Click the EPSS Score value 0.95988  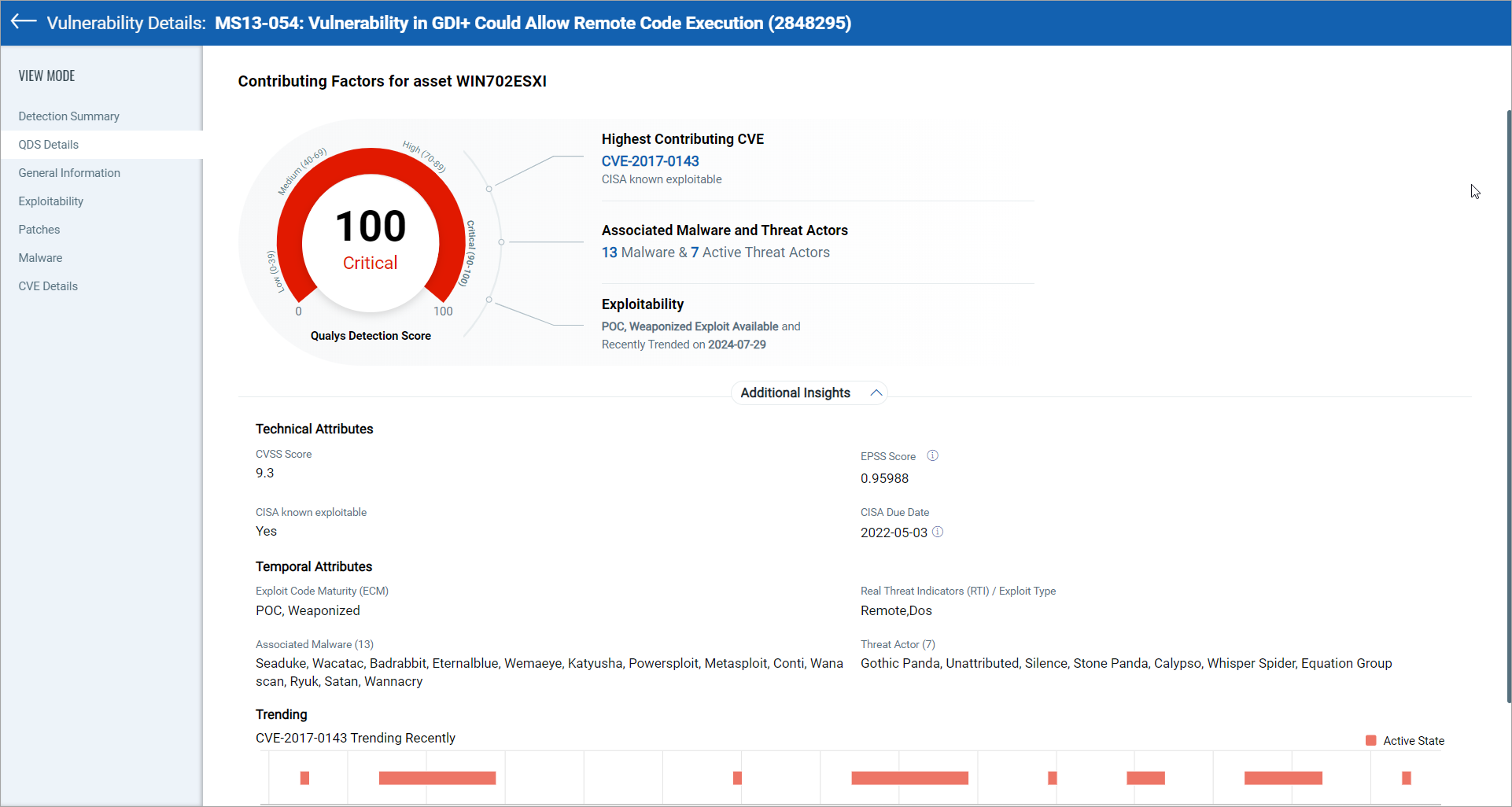pyautogui.click(x=884, y=478)
